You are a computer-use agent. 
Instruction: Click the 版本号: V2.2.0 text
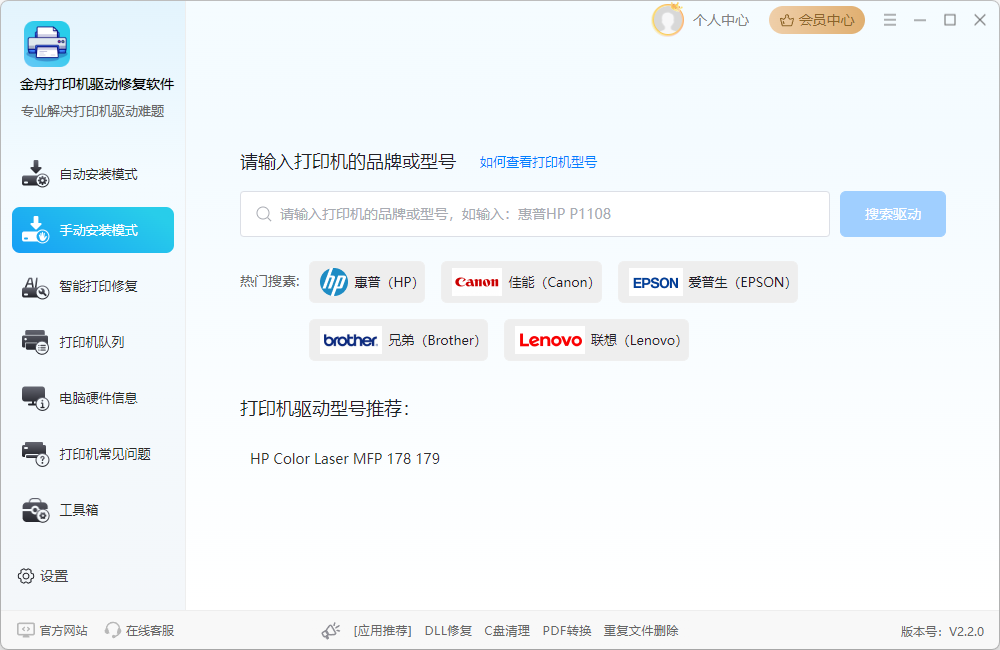(942, 632)
